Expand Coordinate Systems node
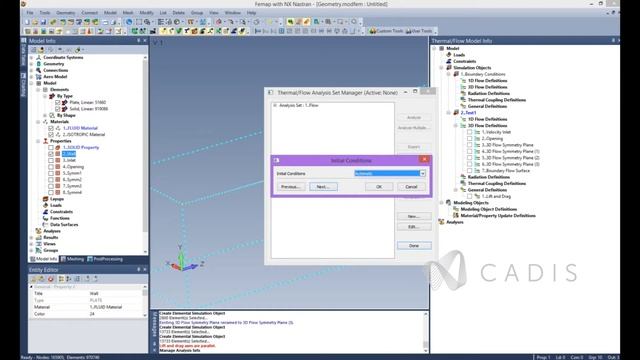This screenshot has width=640, height=360. [32, 58]
